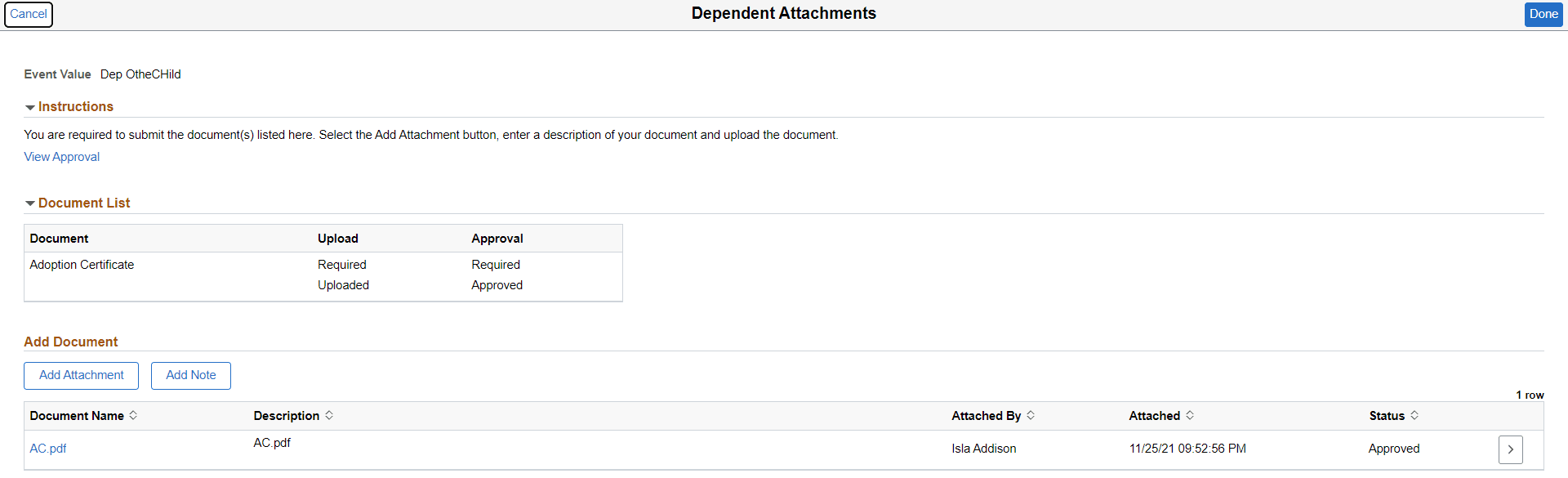This screenshot has width=1568, height=478.
Task: Click the Isla Addison attached-by cell
Action: tap(983, 449)
